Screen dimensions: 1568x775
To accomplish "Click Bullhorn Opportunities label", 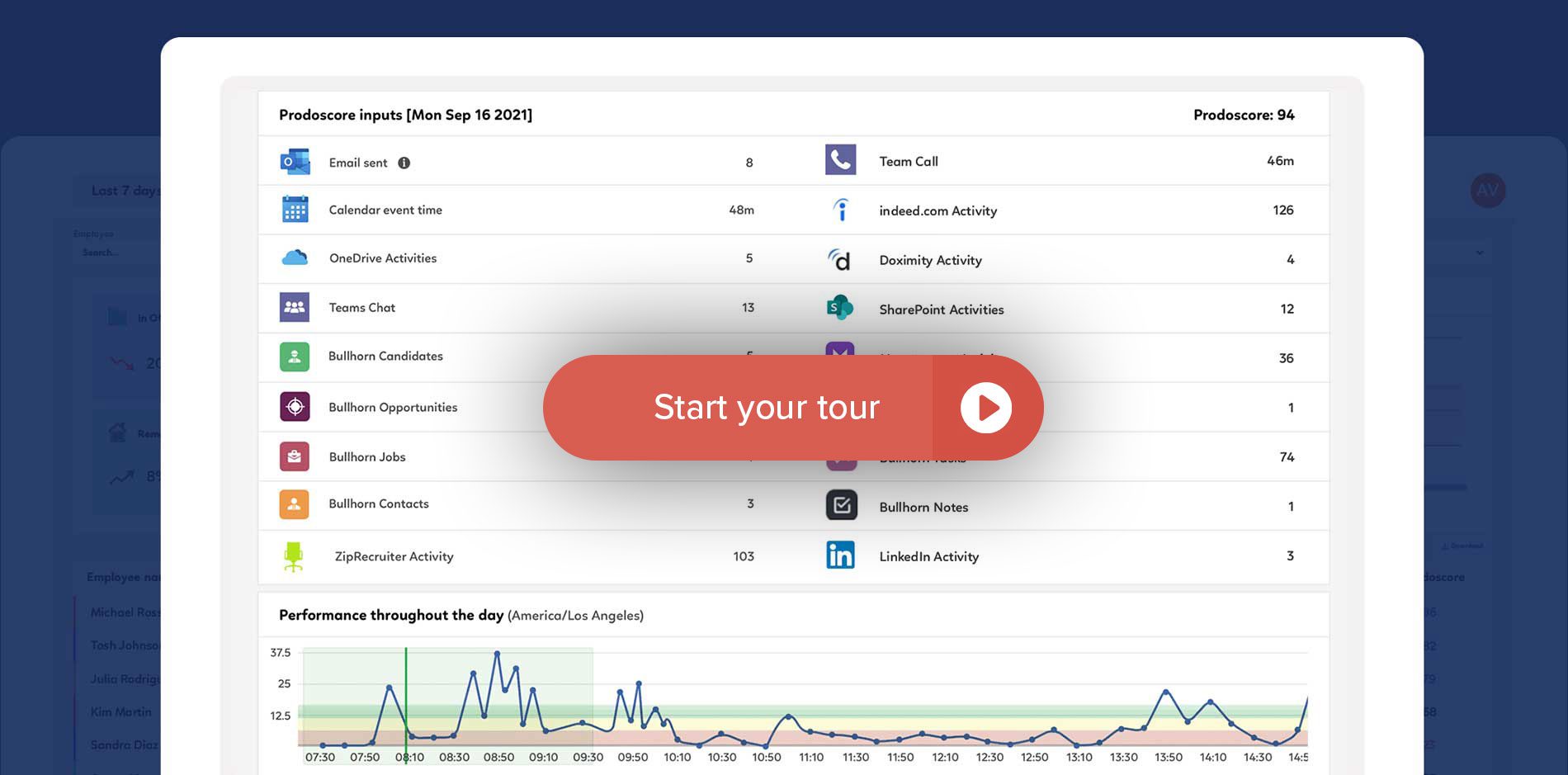I will click(x=393, y=407).
